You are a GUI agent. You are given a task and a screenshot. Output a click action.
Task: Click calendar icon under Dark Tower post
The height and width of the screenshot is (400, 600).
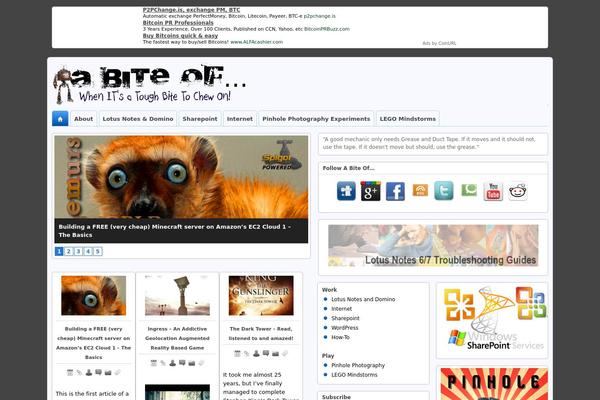(x=238, y=353)
